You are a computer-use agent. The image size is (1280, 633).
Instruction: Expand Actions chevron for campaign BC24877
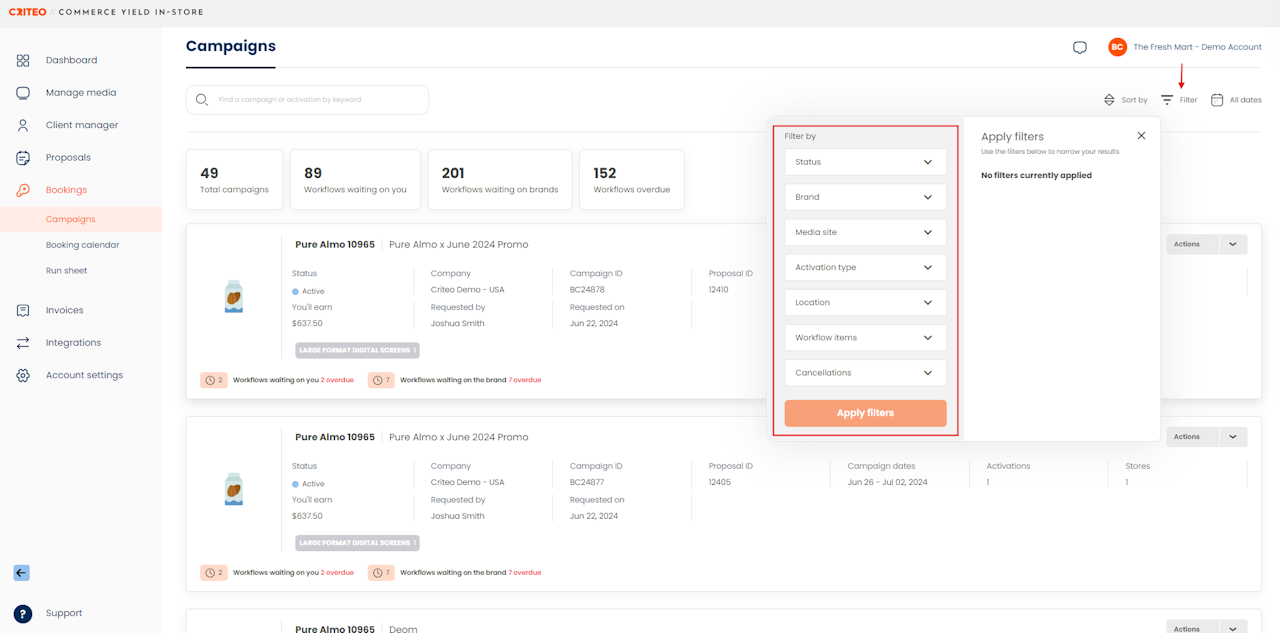pos(1232,437)
